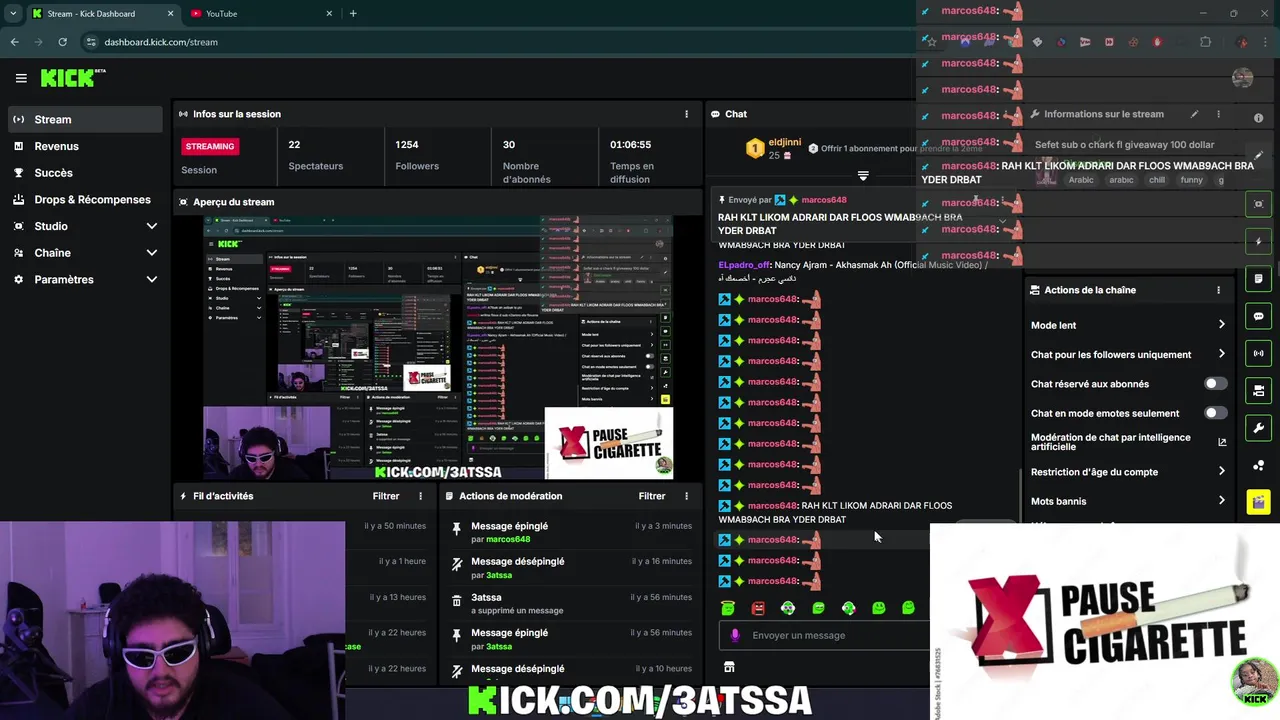Insert the red angry emote

[758, 608]
